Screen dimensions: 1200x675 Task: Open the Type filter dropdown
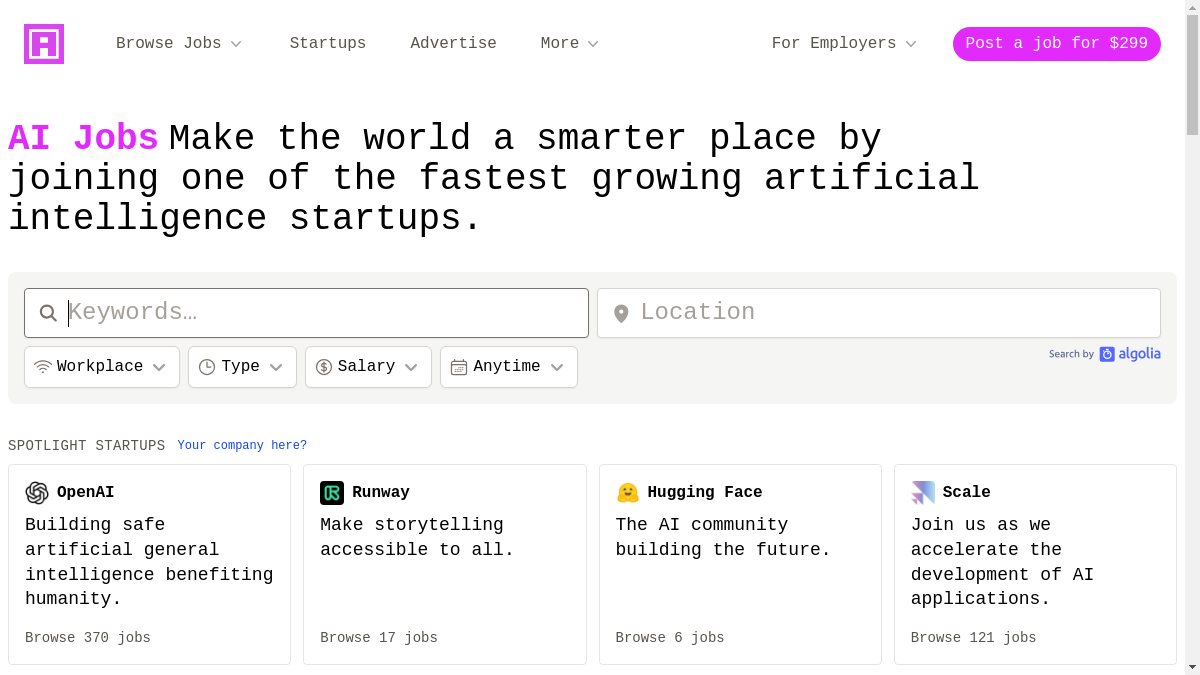(242, 367)
